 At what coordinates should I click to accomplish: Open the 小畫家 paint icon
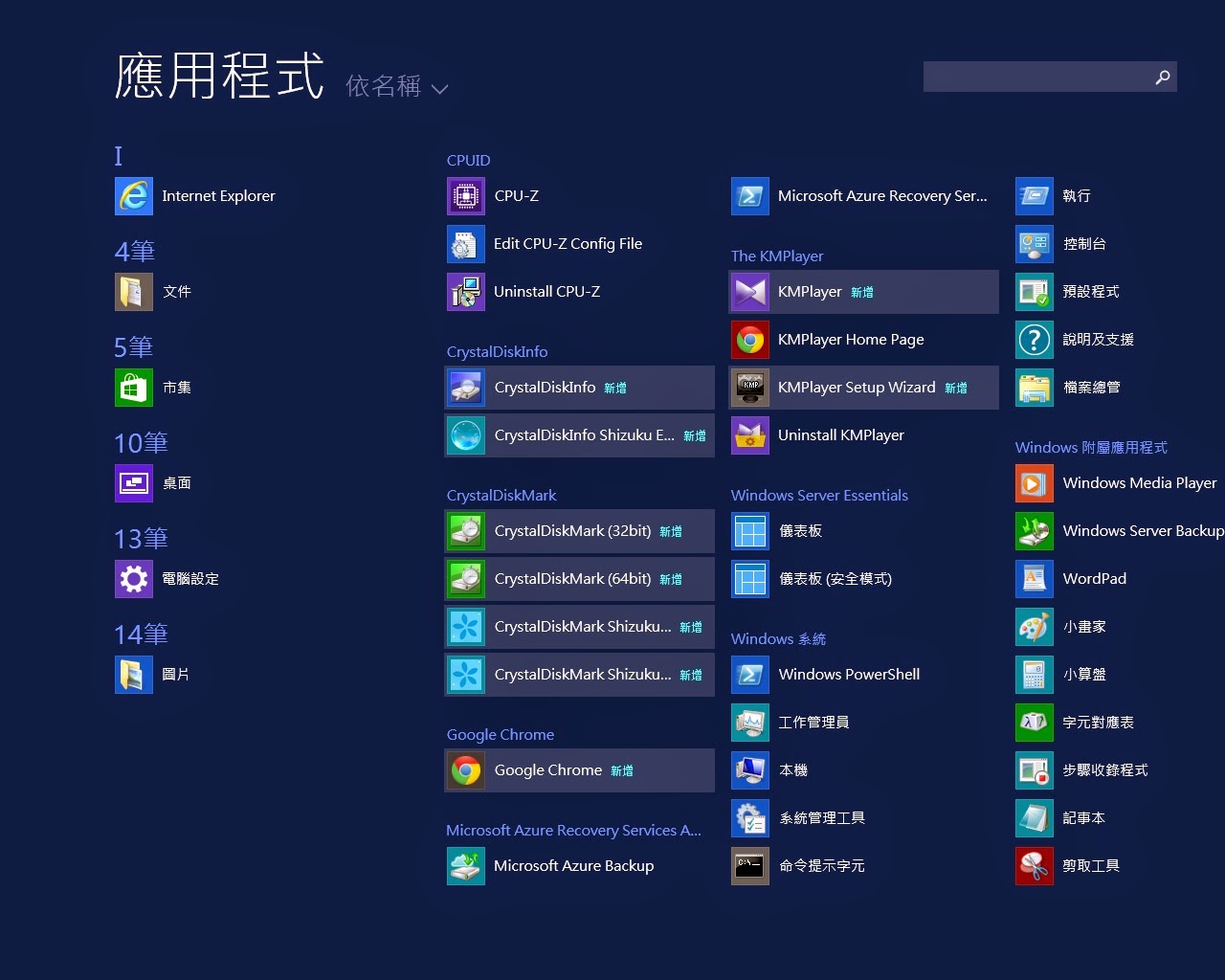pyautogui.click(x=1035, y=627)
